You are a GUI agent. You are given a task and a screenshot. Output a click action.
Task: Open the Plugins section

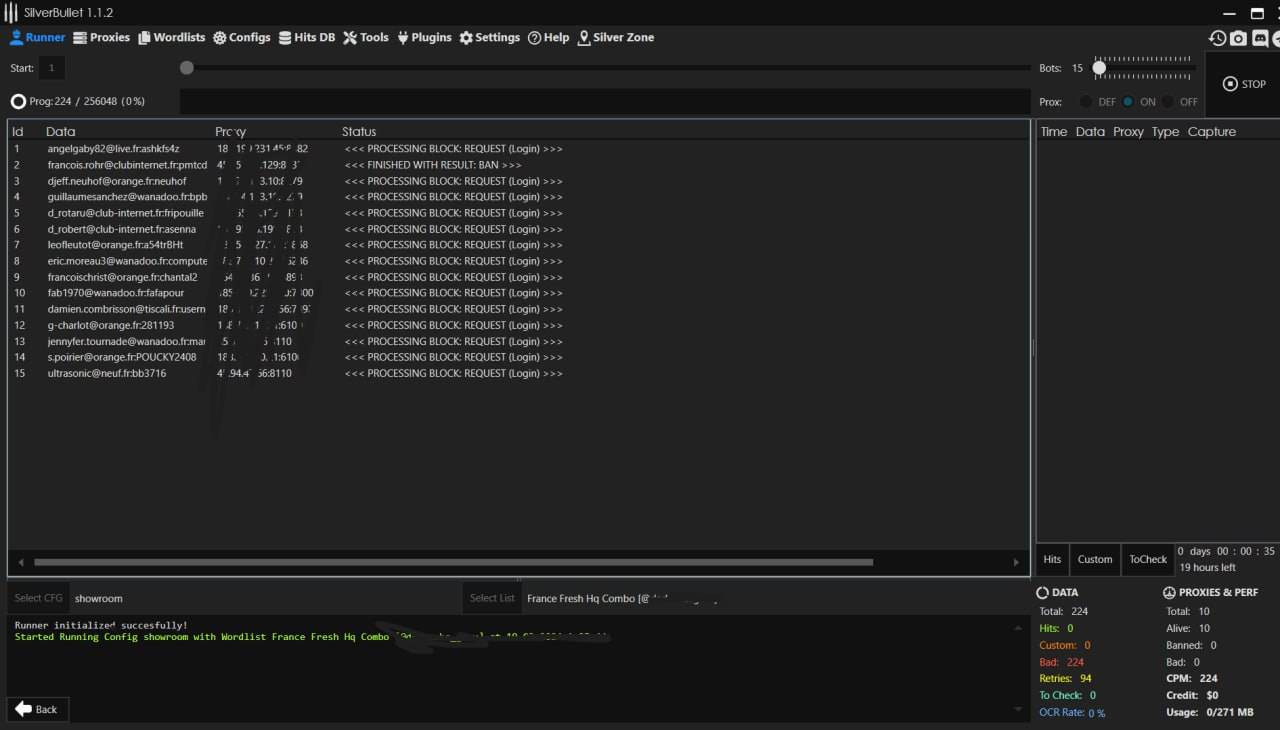click(424, 38)
